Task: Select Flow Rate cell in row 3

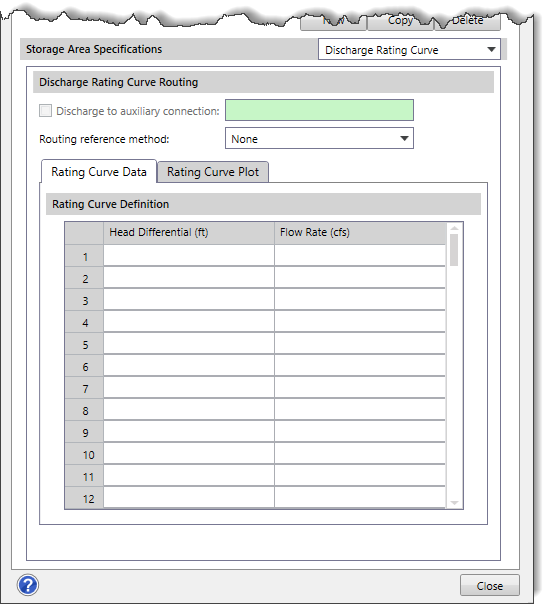Action: [360, 299]
